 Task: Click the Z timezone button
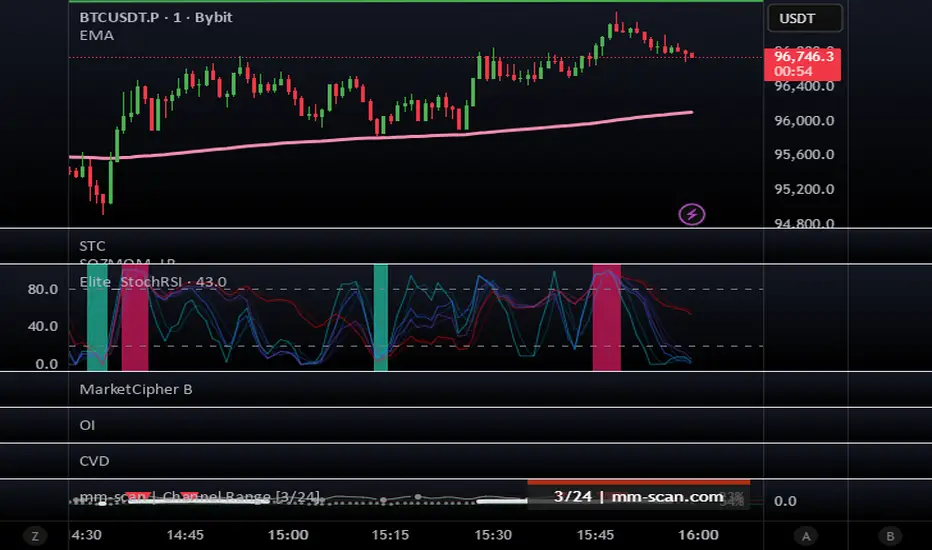[x=35, y=535]
